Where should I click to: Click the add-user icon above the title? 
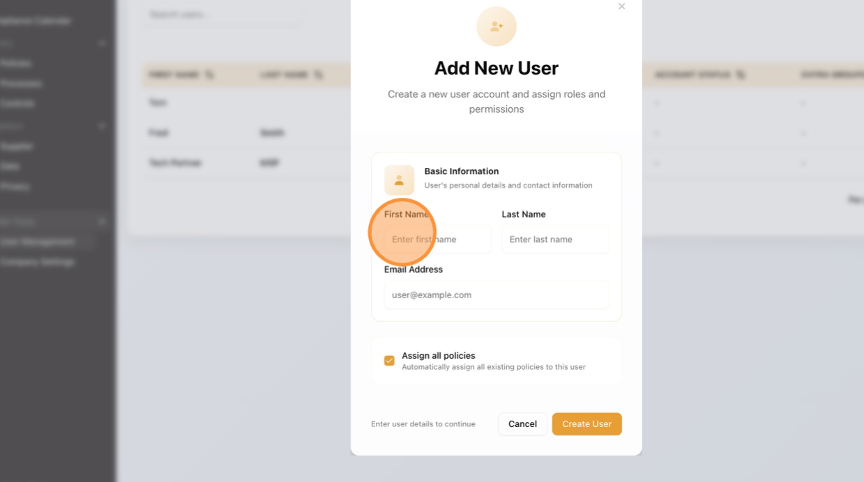point(496,26)
